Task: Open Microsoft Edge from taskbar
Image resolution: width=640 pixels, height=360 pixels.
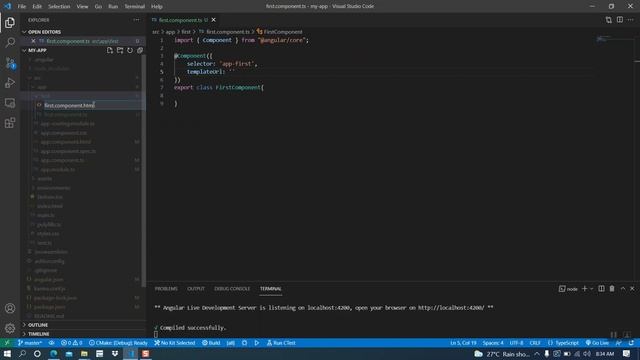Action: (53, 353)
